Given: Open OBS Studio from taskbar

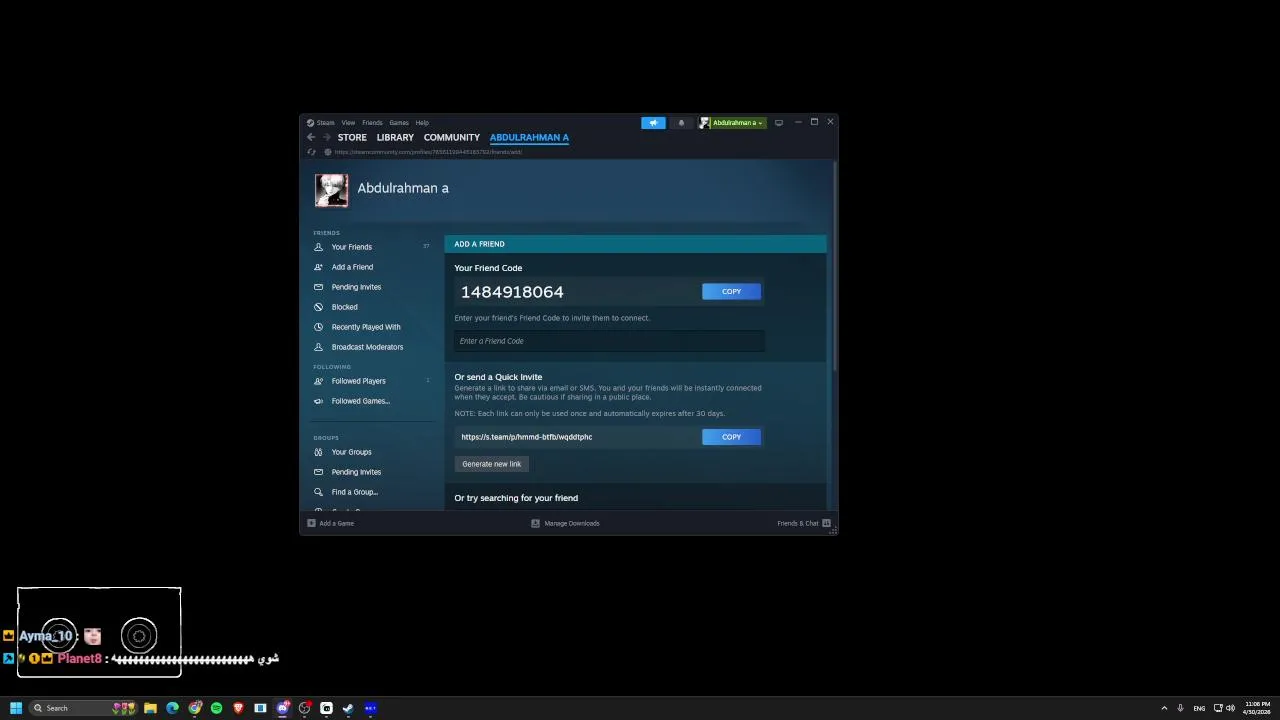Looking at the screenshot, I should tap(305, 708).
